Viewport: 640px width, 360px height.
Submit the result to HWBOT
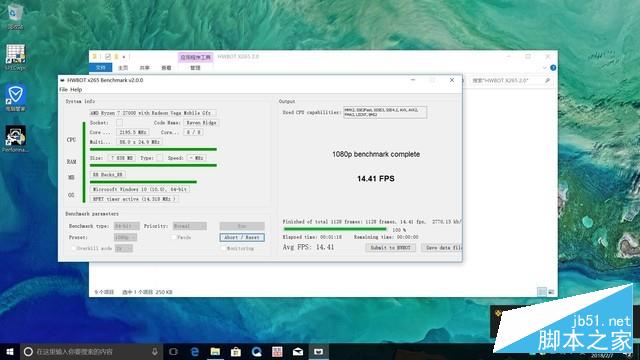pyautogui.click(x=391, y=247)
